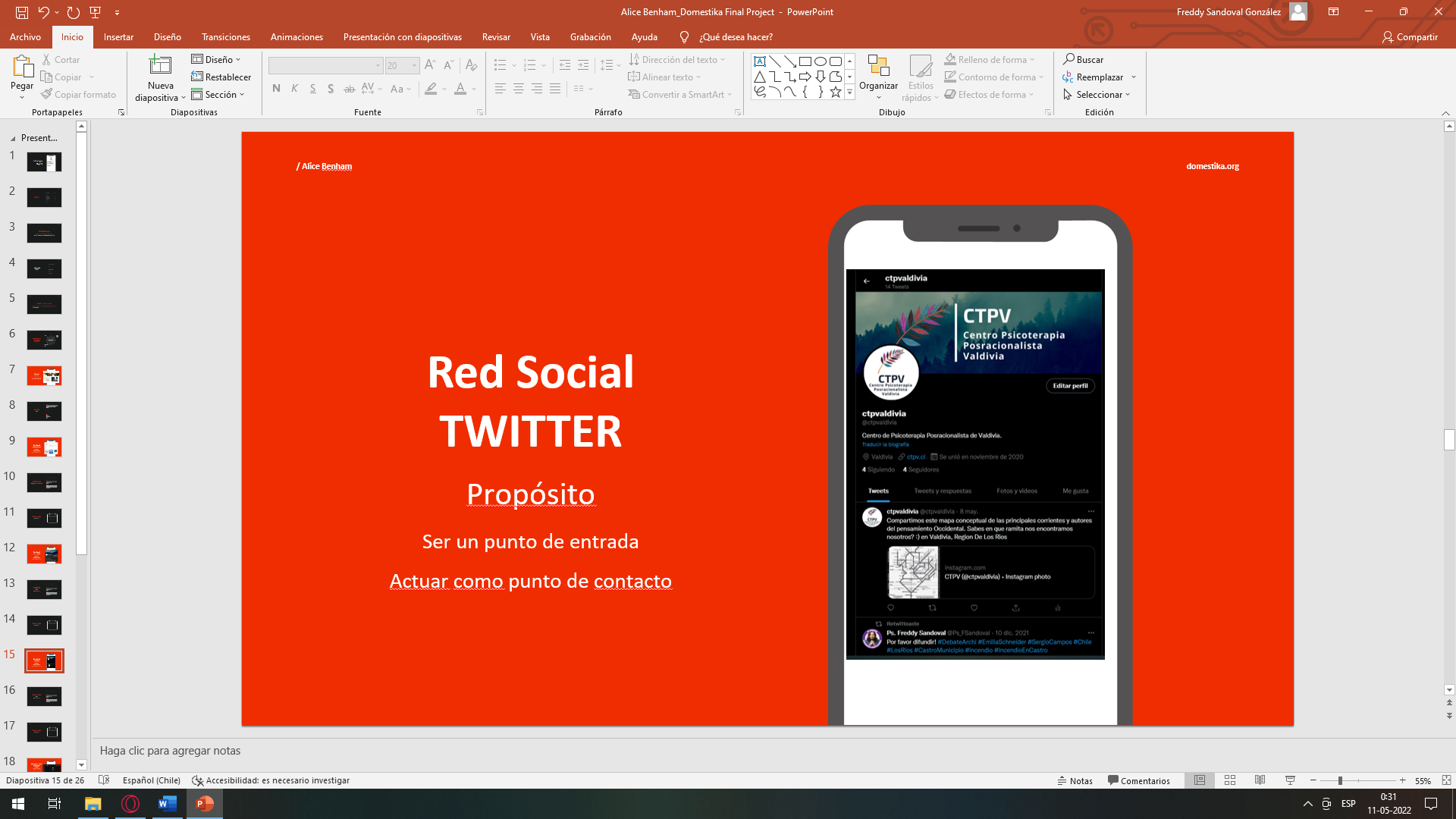Click the Compartir button
Viewport: 1456px width, 819px height.
click(x=1410, y=37)
